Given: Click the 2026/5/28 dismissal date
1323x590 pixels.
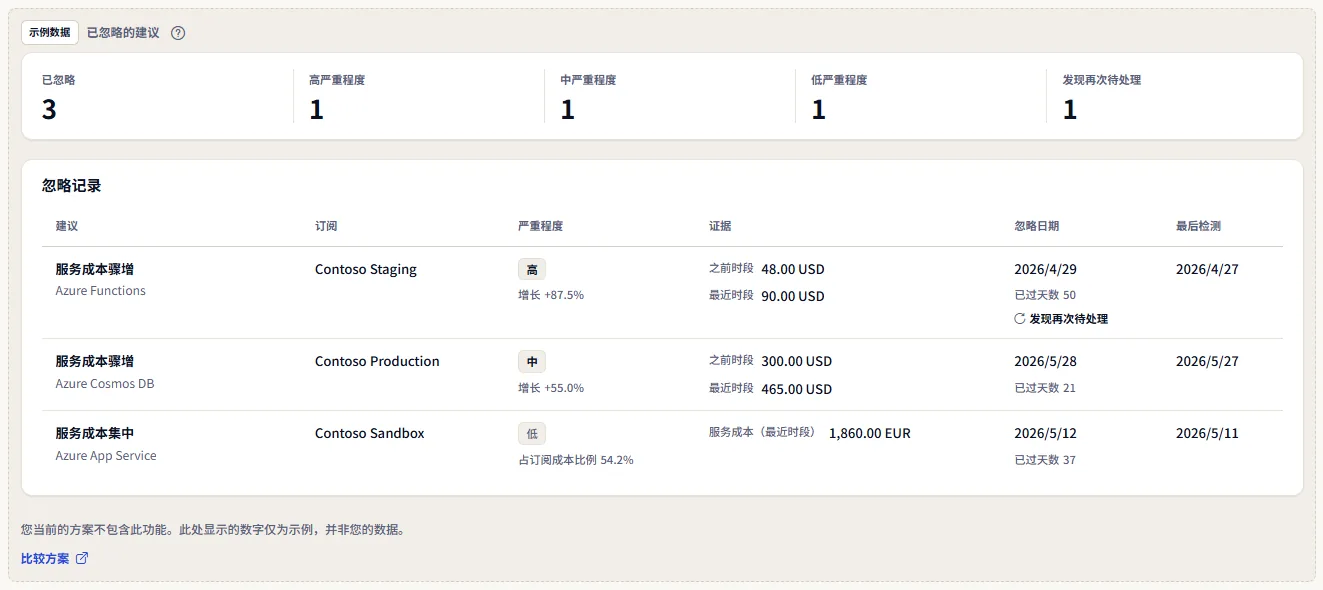Looking at the screenshot, I should 1046,361.
